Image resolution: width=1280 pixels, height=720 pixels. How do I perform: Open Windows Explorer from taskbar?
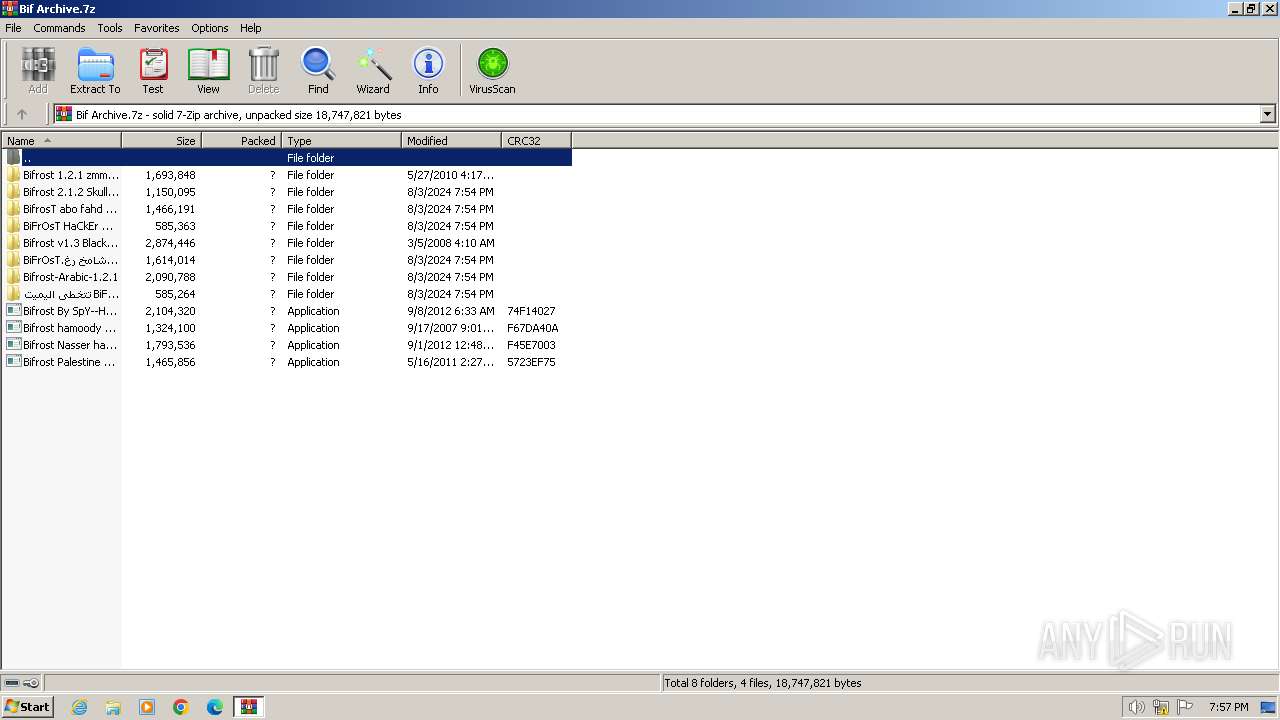[113, 707]
